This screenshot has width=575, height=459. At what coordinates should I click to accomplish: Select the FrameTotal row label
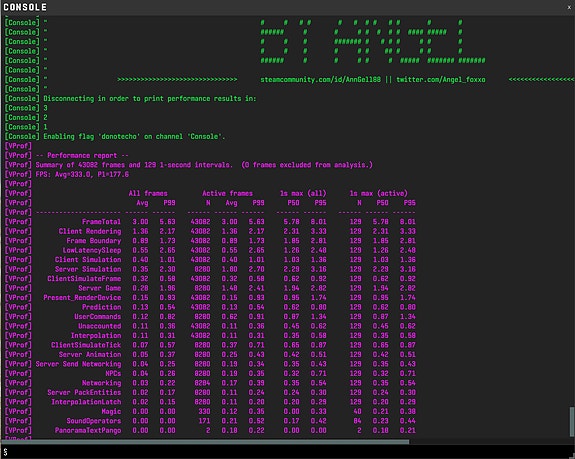click(101, 222)
